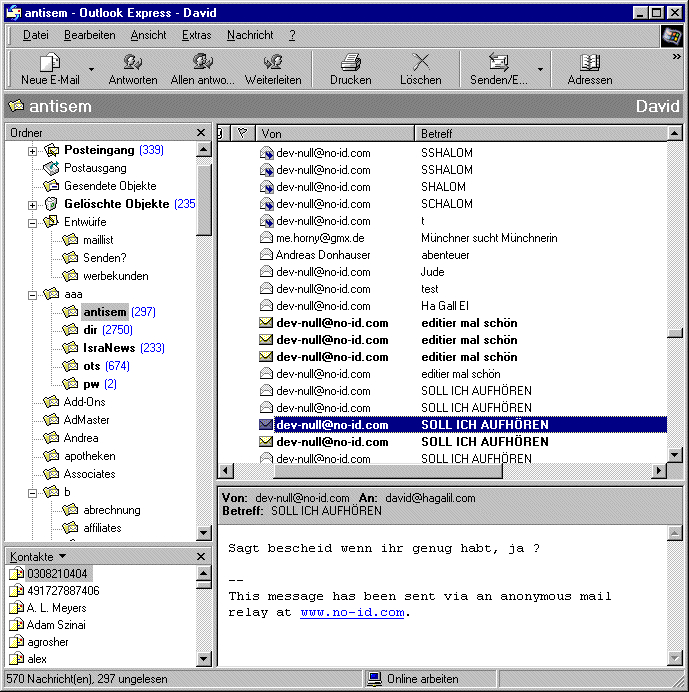The image size is (689, 692).
Task: Open the Nachricht menu
Action: pos(250,35)
